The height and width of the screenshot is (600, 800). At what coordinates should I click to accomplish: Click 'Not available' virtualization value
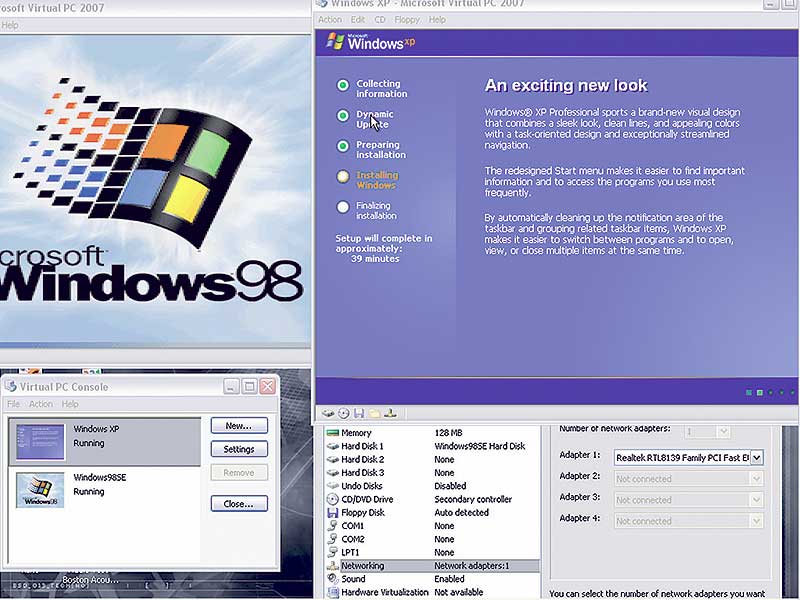459,592
